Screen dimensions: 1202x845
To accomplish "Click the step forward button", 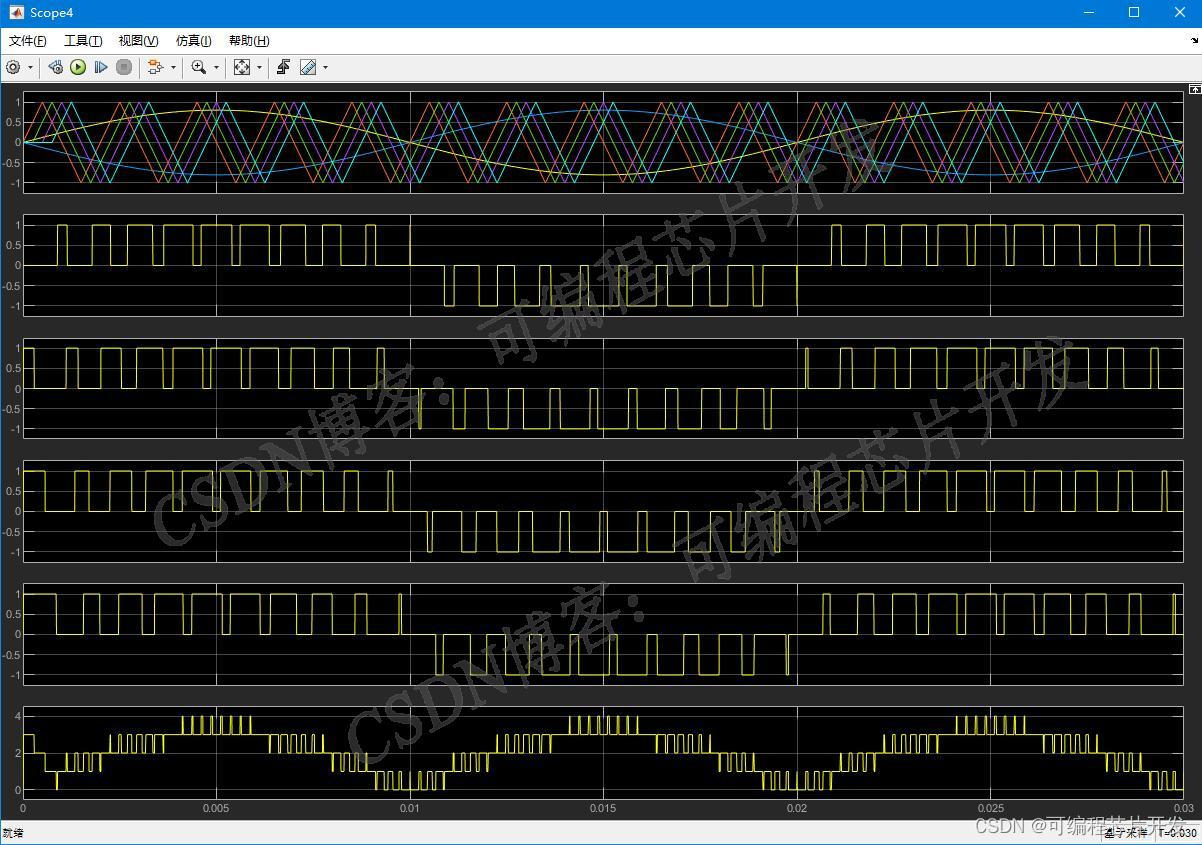I will click(101, 67).
